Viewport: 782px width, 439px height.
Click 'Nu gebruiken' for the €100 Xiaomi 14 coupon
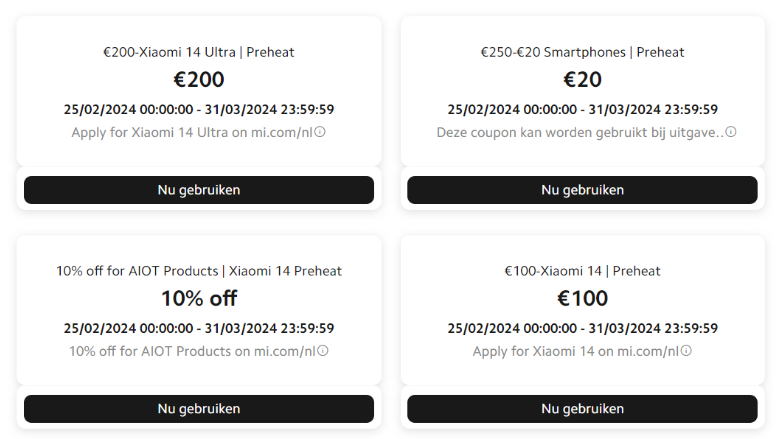click(582, 408)
